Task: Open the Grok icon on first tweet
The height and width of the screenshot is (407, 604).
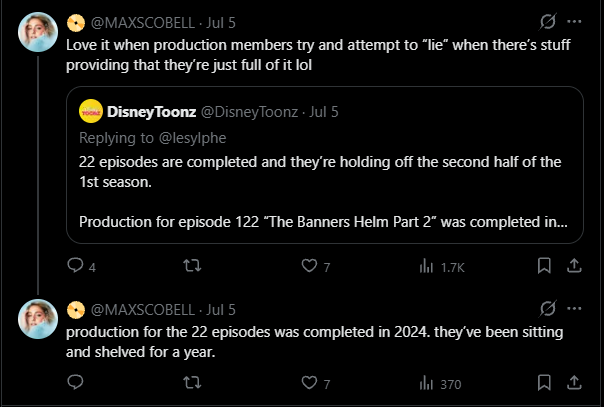Action: click(x=547, y=22)
